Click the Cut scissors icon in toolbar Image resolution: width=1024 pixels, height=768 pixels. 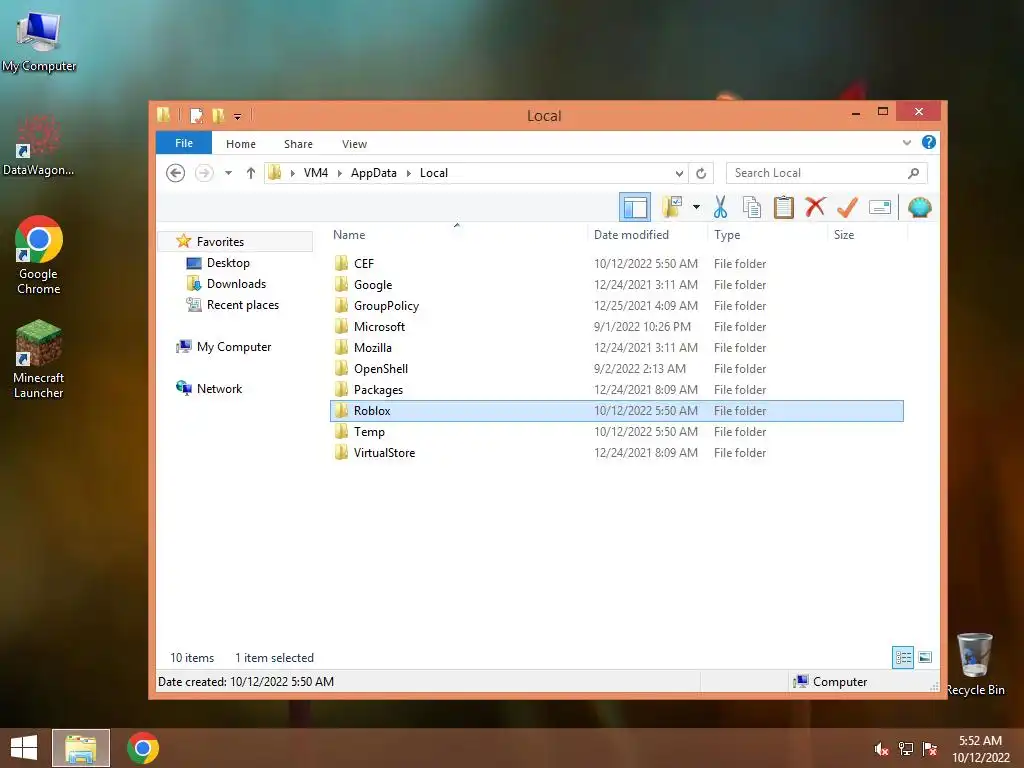tap(720, 207)
